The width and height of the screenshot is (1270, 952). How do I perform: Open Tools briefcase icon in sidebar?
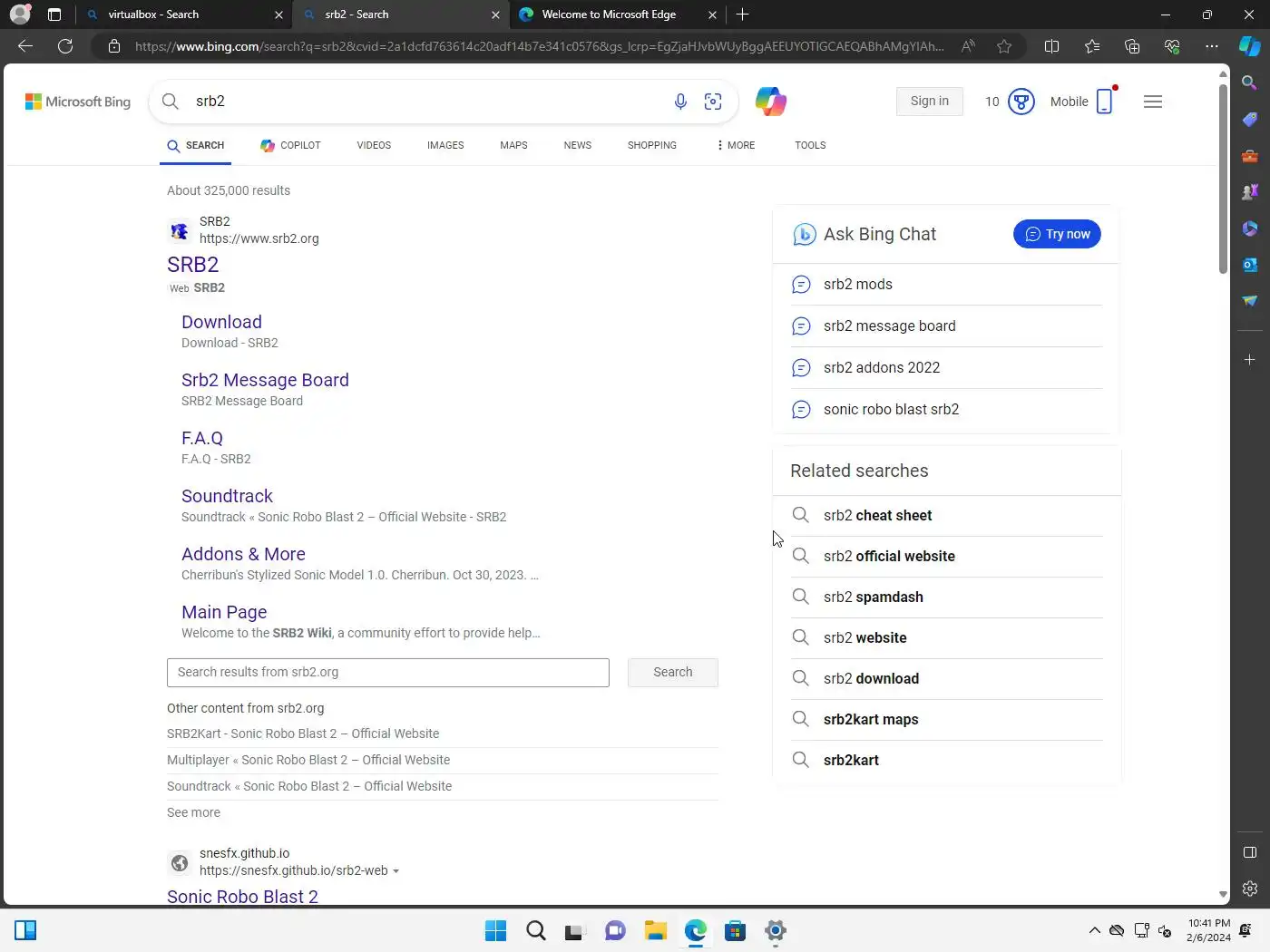(1249, 156)
